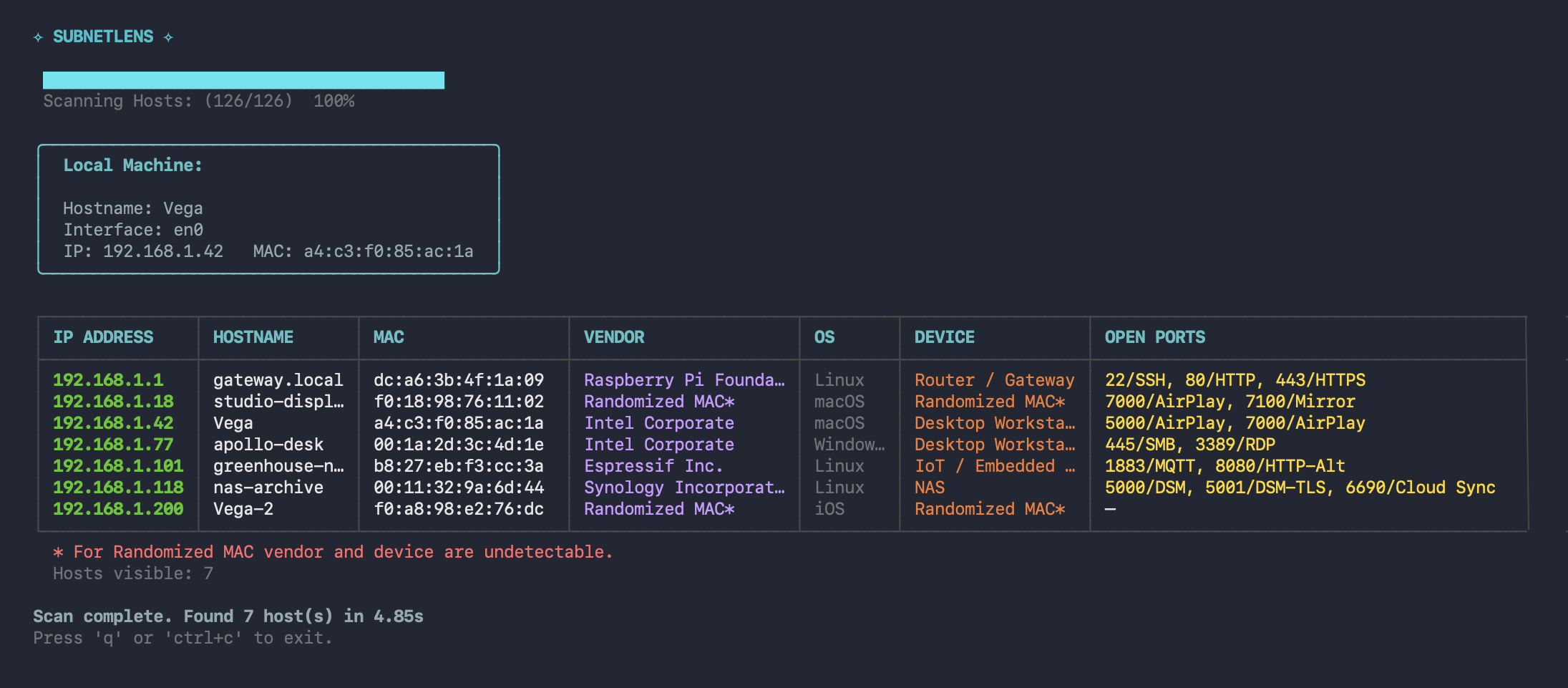Click the Local Machine heading
The image size is (1568, 688).
tap(132, 165)
